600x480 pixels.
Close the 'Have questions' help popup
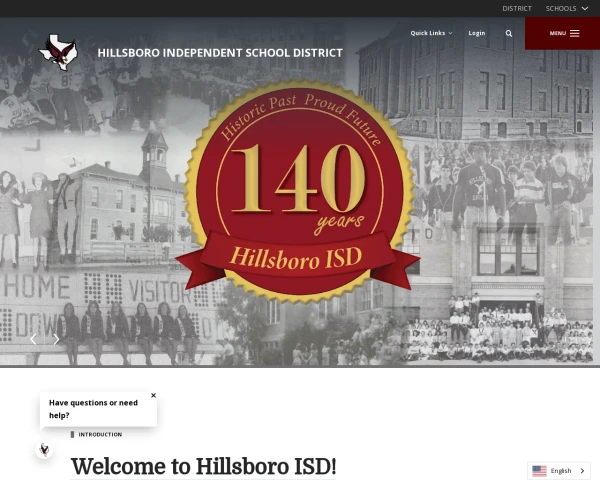click(x=153, y=395)
